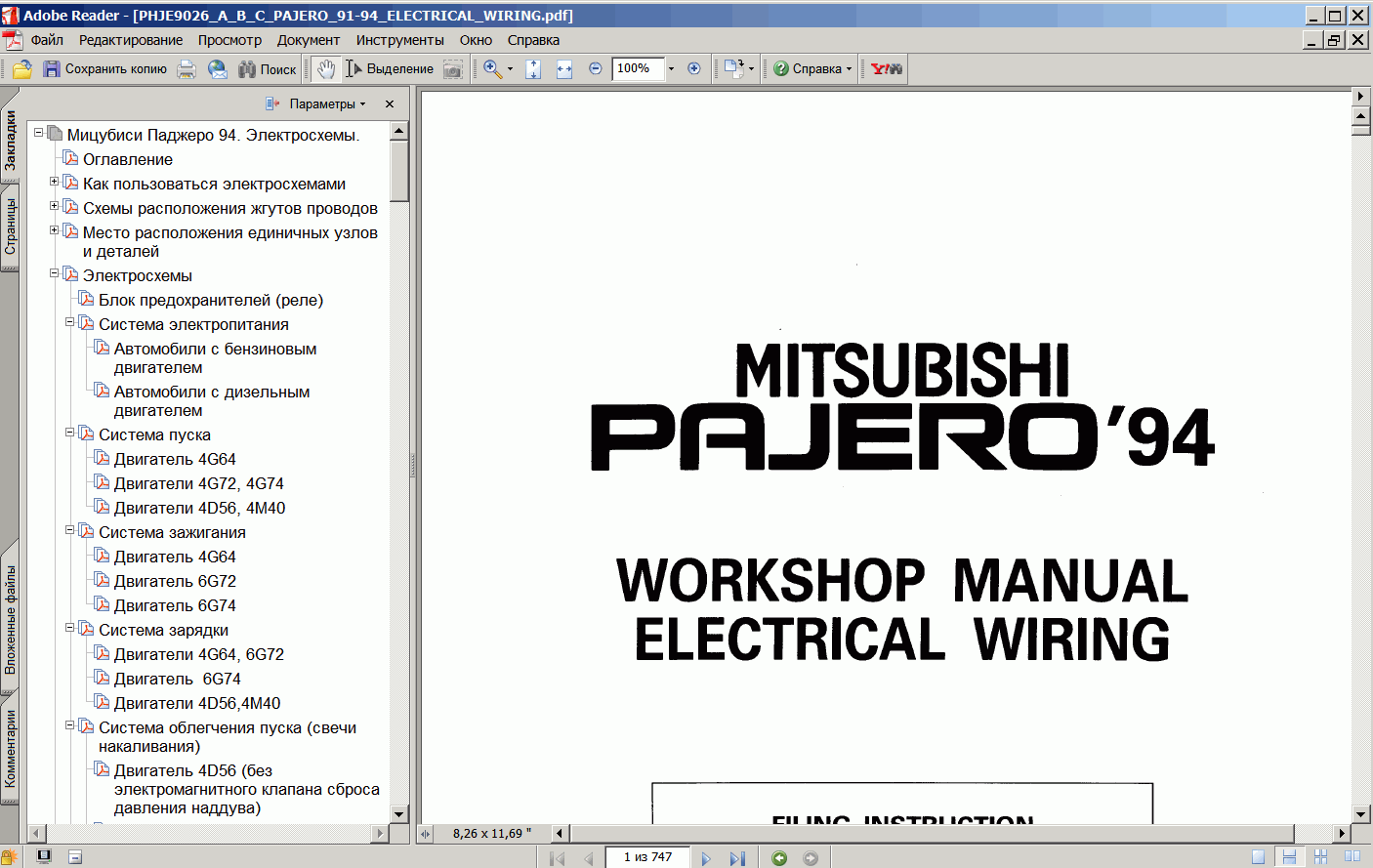Image resolution: width=1373 pixels, height=868 pixels.
Task: Open the Документ menu
Action: (308, 40)
